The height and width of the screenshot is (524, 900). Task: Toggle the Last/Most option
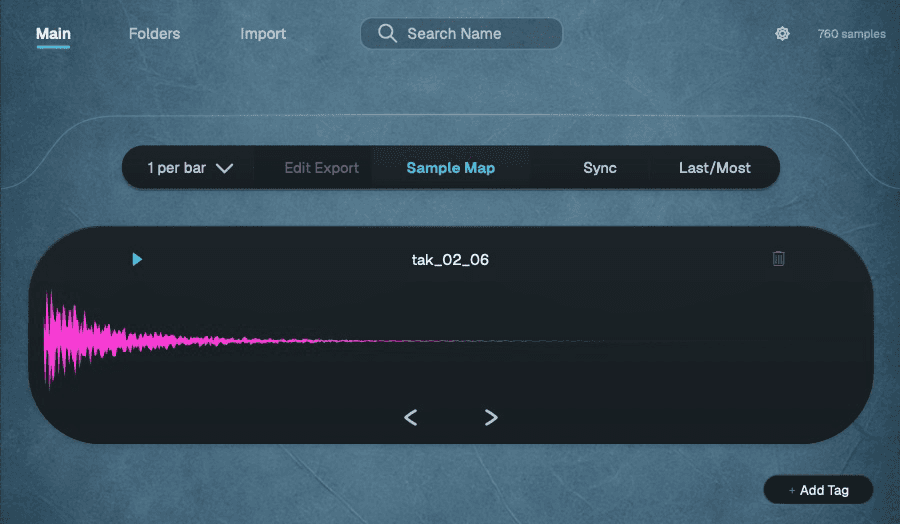click(x=715, y=168)
